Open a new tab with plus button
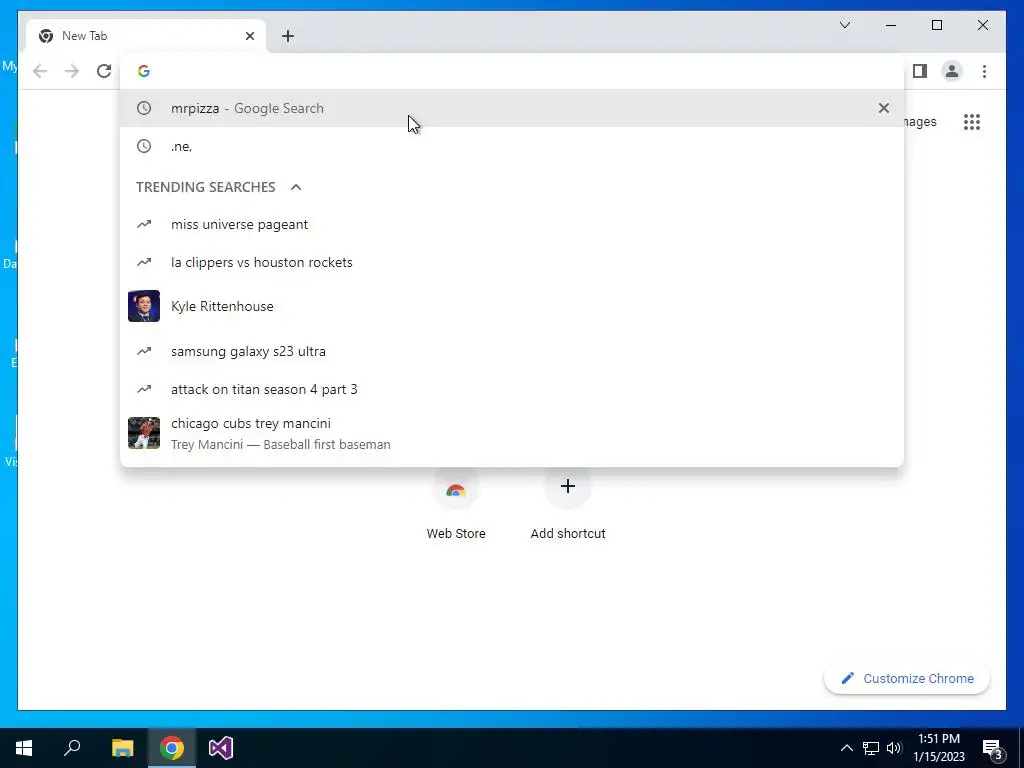Screen dimensions: 1024x768 point(288,36)
